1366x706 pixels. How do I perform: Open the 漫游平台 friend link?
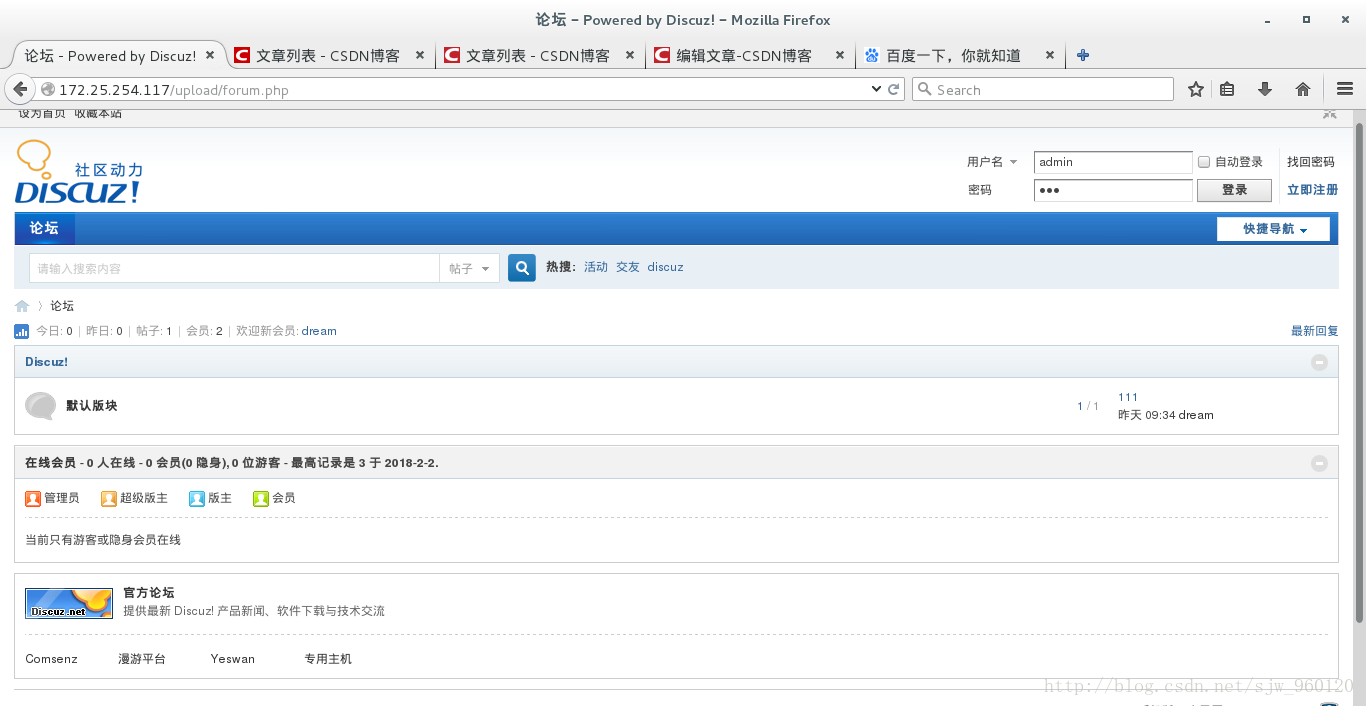[142, 659]
